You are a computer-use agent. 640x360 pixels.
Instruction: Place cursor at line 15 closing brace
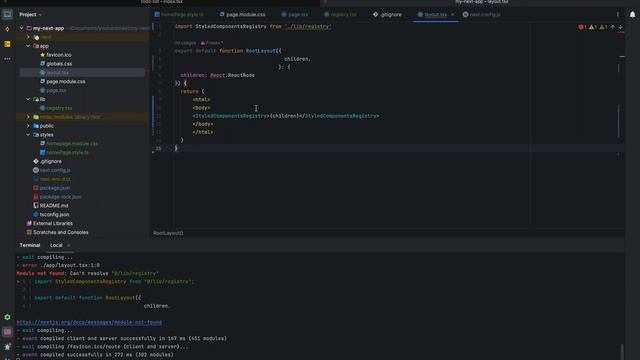click(176, 149)
